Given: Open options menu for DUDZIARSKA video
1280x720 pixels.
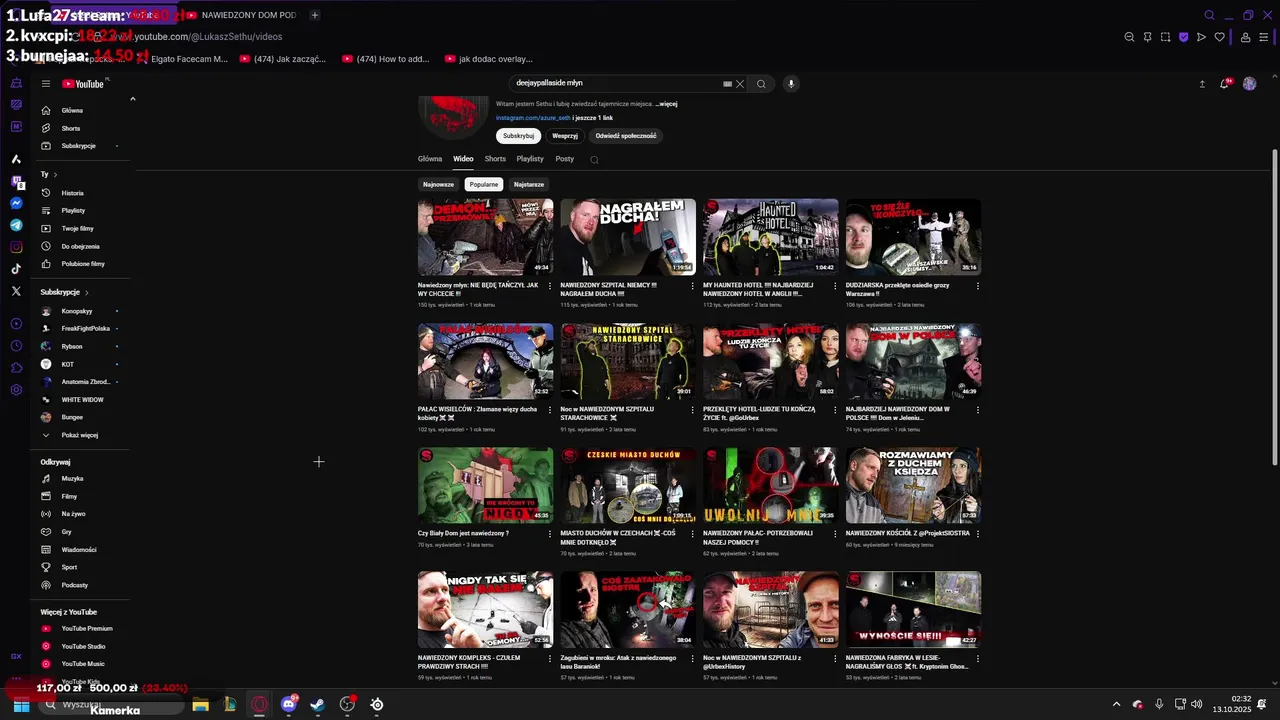Looking at the screenshot, I should click(978, 286).
